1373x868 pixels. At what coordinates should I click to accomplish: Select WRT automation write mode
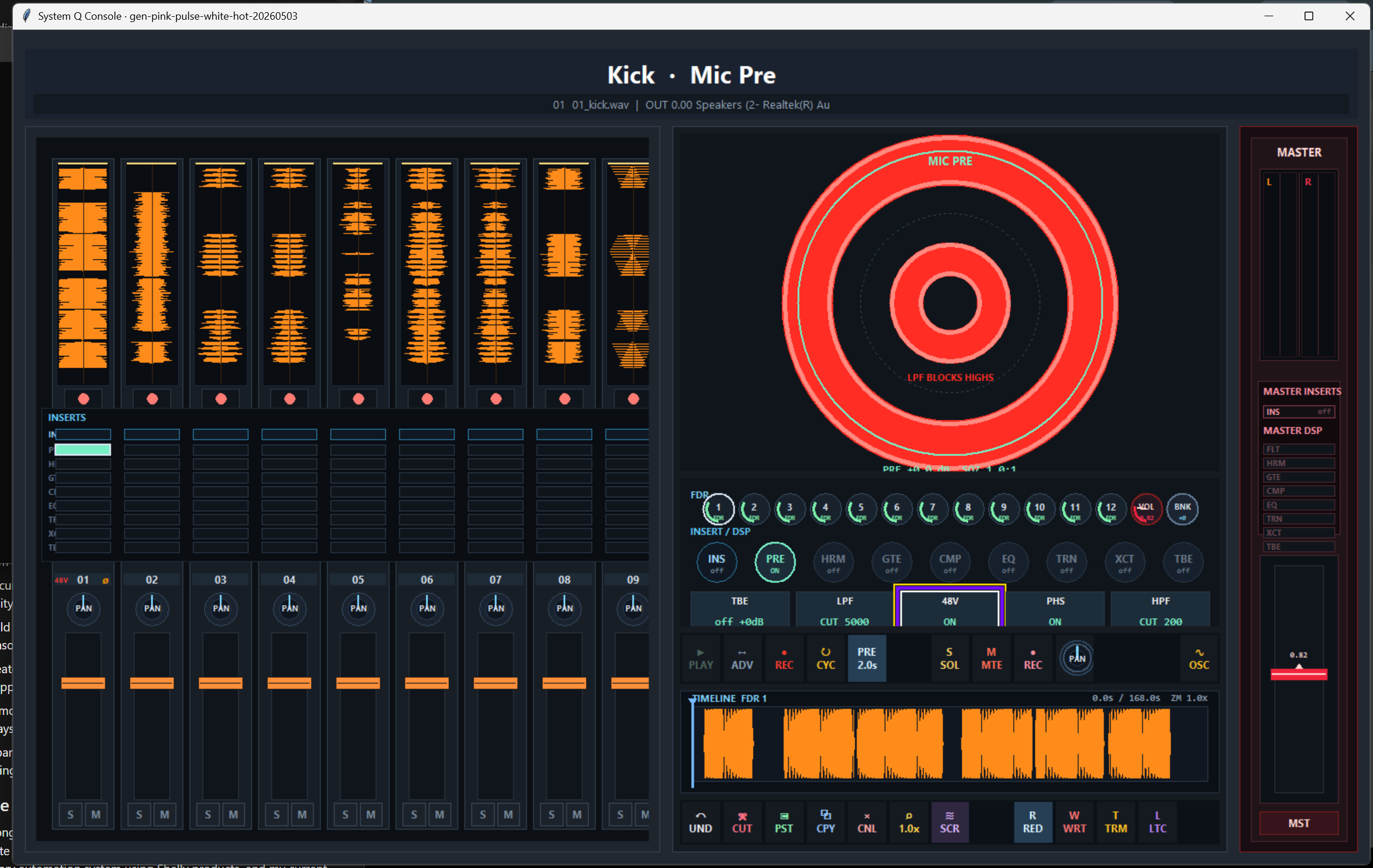1074,822
